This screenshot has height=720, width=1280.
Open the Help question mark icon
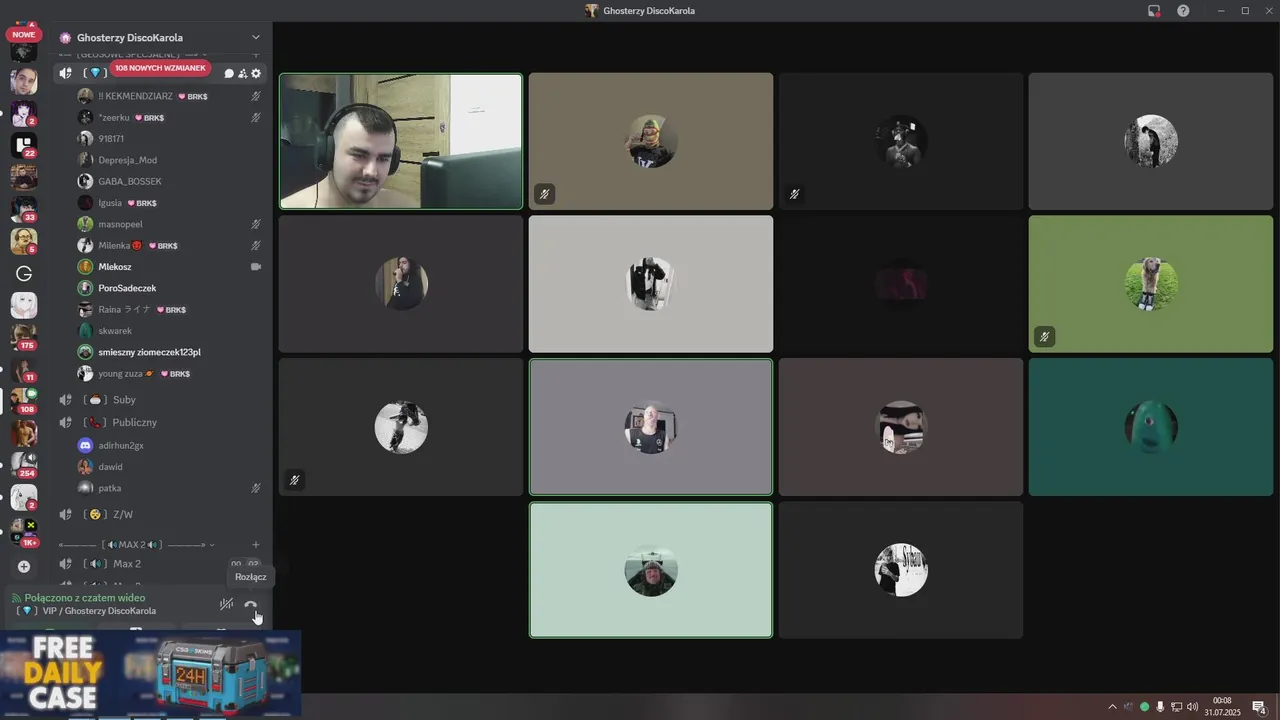point(1183,11)
